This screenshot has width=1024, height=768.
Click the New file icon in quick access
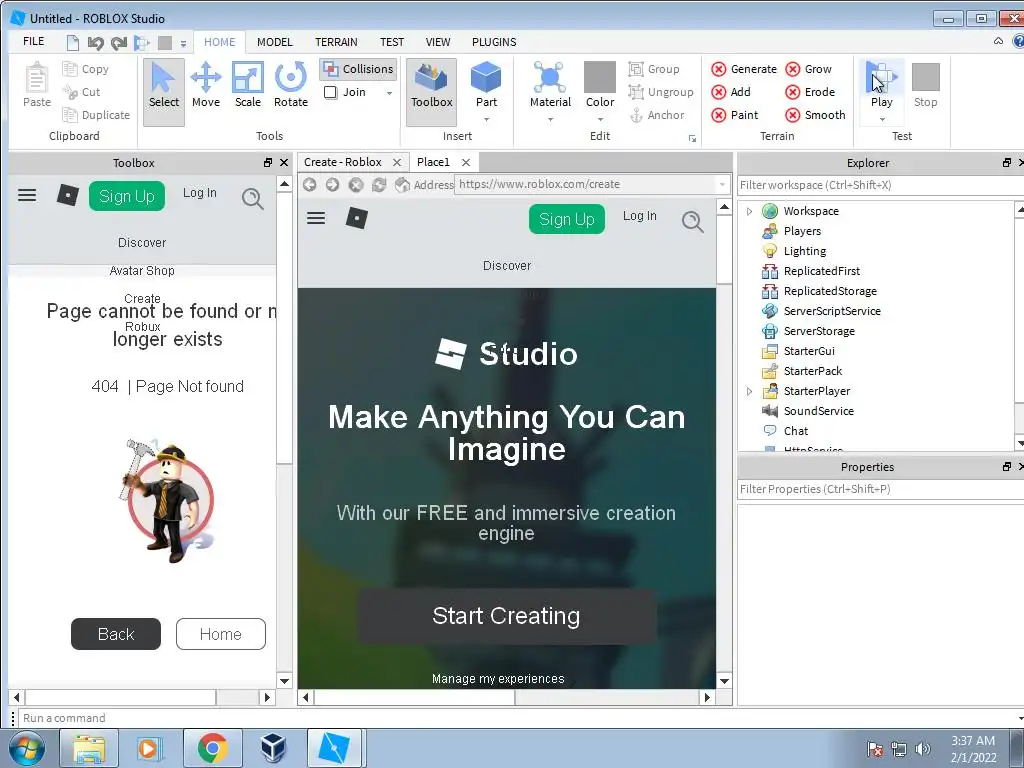pyautogui.click(x=72, y=43)
